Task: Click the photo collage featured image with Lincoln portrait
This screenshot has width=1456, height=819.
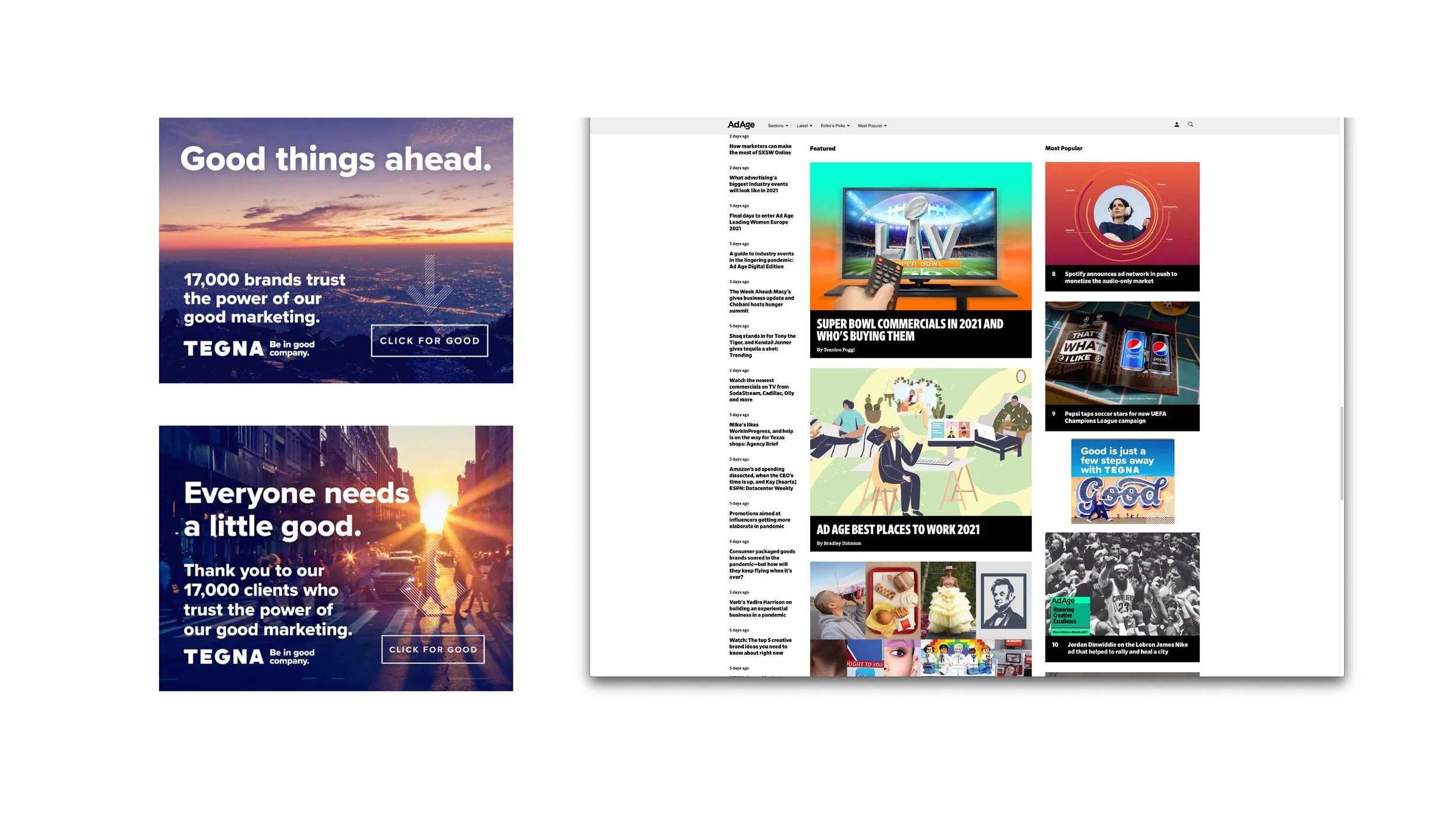Action: pyautogui.click(x=921, y=619)
